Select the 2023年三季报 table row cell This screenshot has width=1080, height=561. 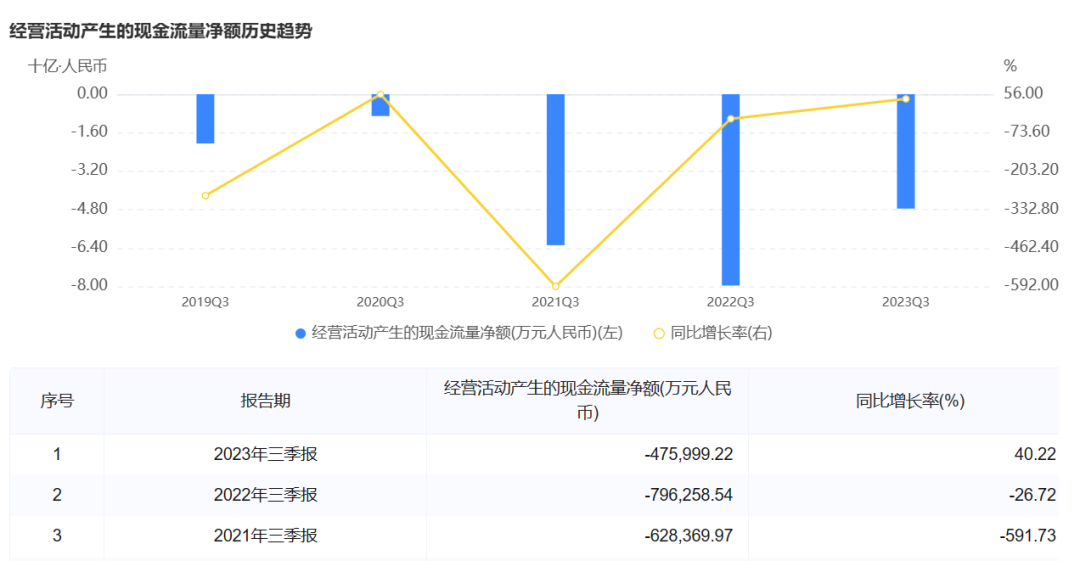click(266, 454)
